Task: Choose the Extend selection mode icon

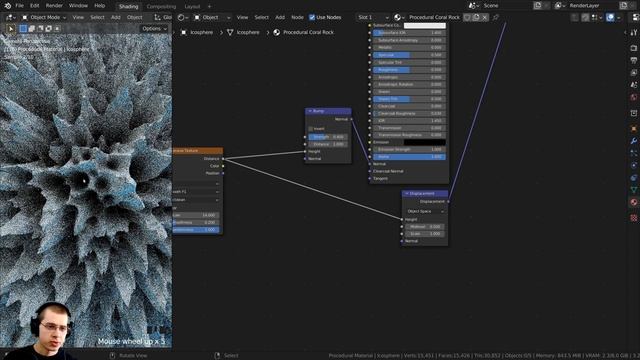Action: (x=32, y=29)
